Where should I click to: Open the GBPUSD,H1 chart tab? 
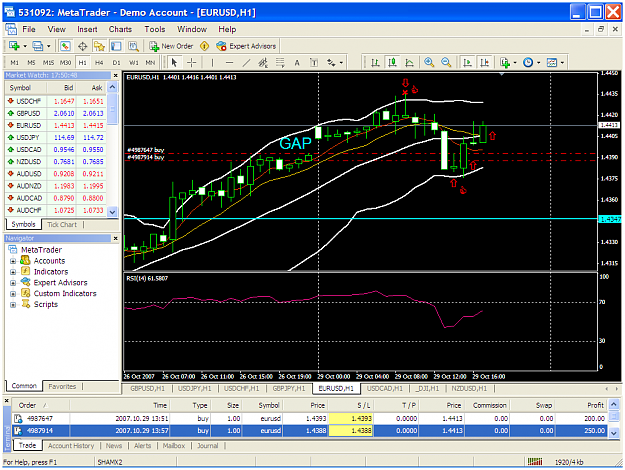(147, 388)
